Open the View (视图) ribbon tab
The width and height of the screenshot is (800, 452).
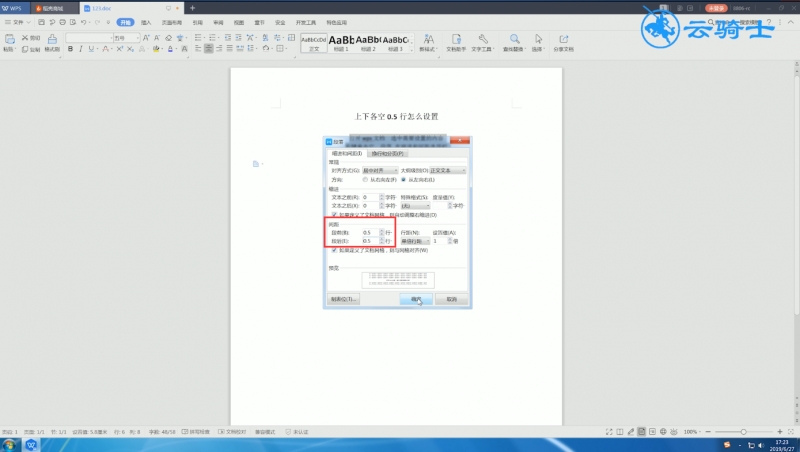click(239, 22)
